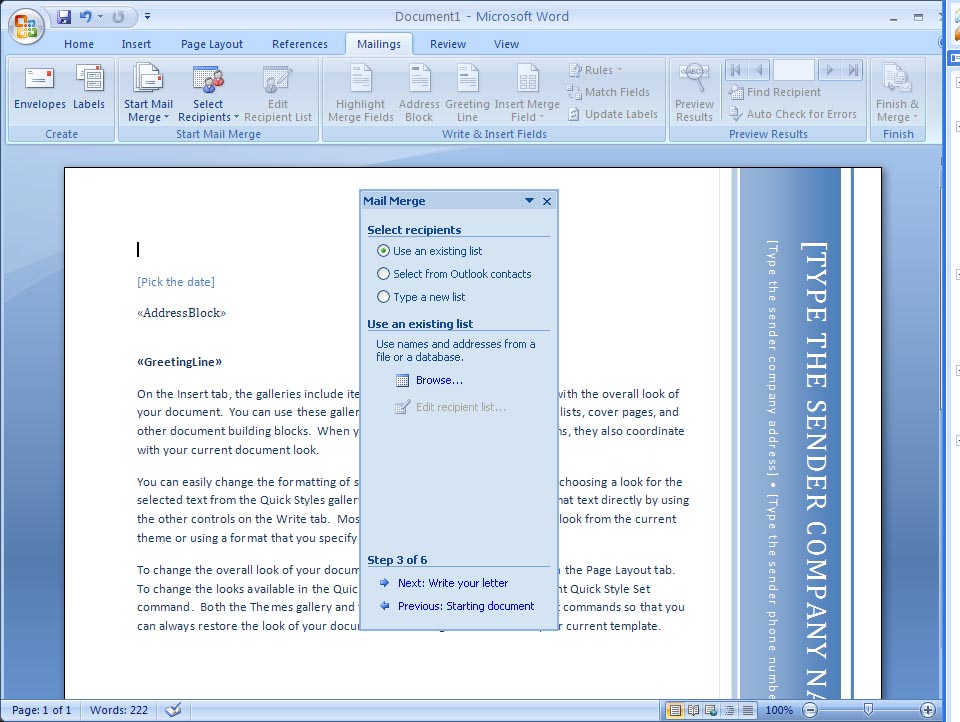Undo the last action

coord(85,17)
